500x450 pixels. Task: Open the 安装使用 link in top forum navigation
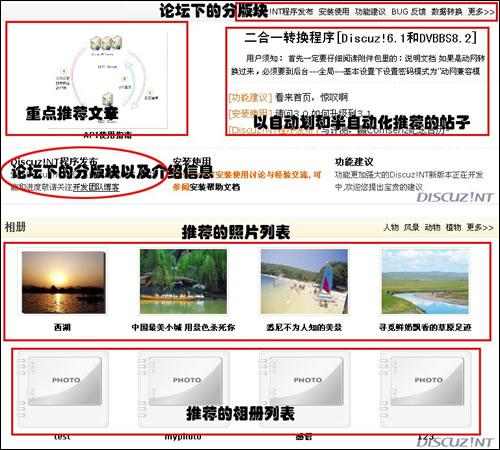click(334, 12)
